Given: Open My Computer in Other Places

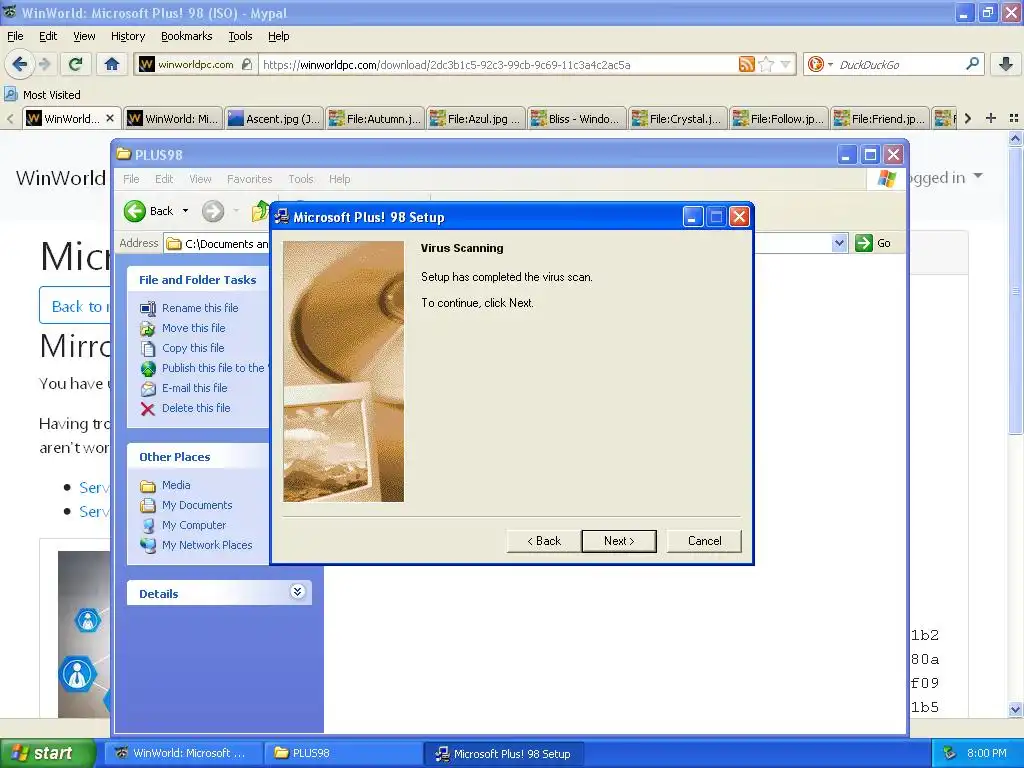Looking at the screenshot, I should tap(193, 525).
